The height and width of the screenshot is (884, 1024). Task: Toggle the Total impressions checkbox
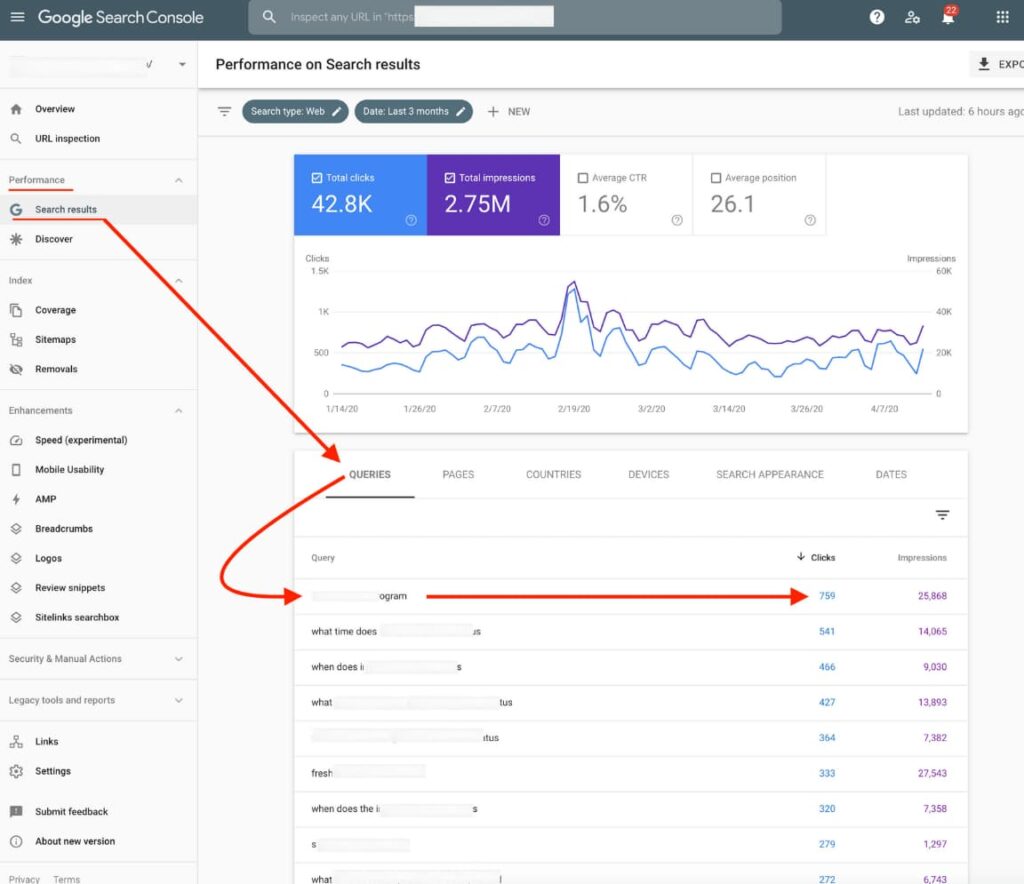450,178
